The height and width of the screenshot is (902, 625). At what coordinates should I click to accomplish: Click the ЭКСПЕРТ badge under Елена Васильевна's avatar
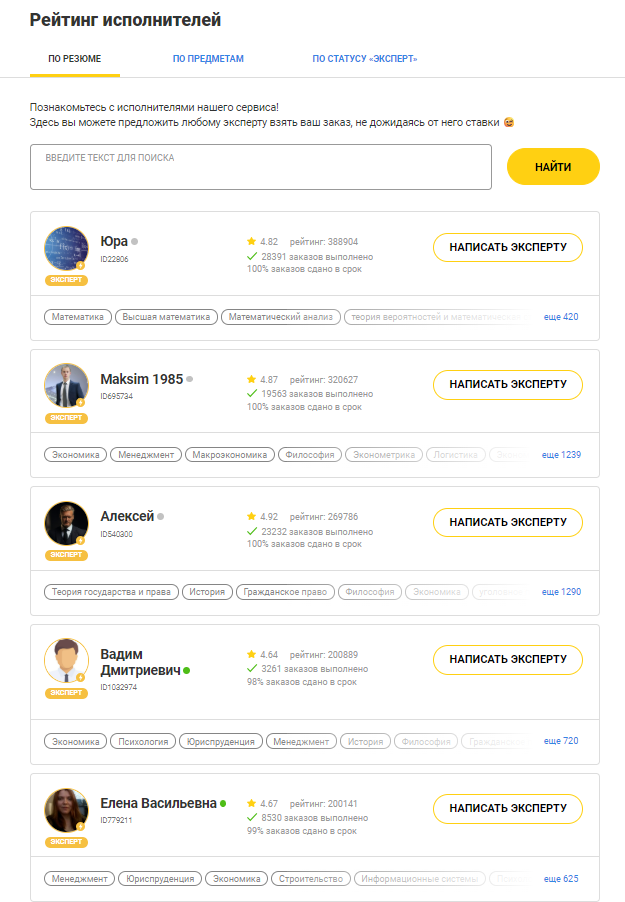tap(66, 842)
